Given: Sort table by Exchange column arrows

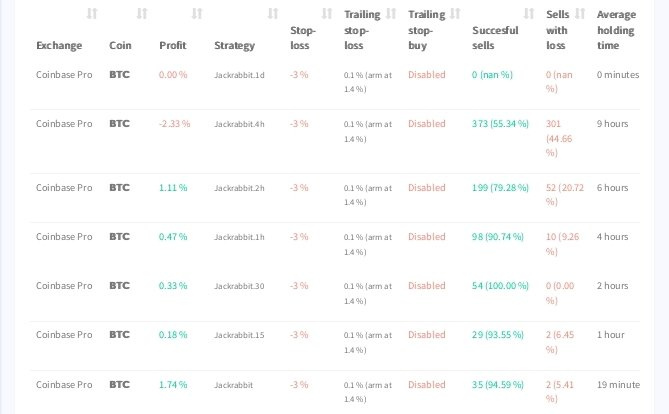Looking at the screenshot, I should [92, 14].
